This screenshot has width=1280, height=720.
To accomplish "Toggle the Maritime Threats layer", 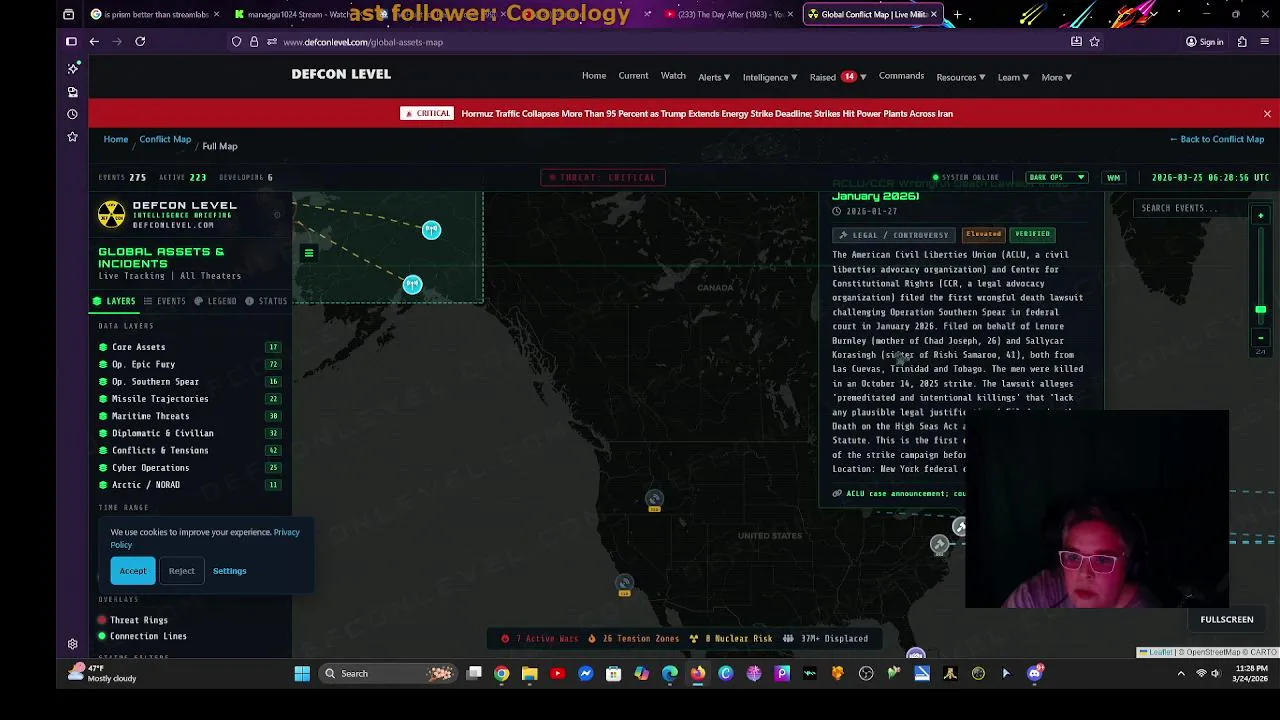I will (x=188, y=416).
